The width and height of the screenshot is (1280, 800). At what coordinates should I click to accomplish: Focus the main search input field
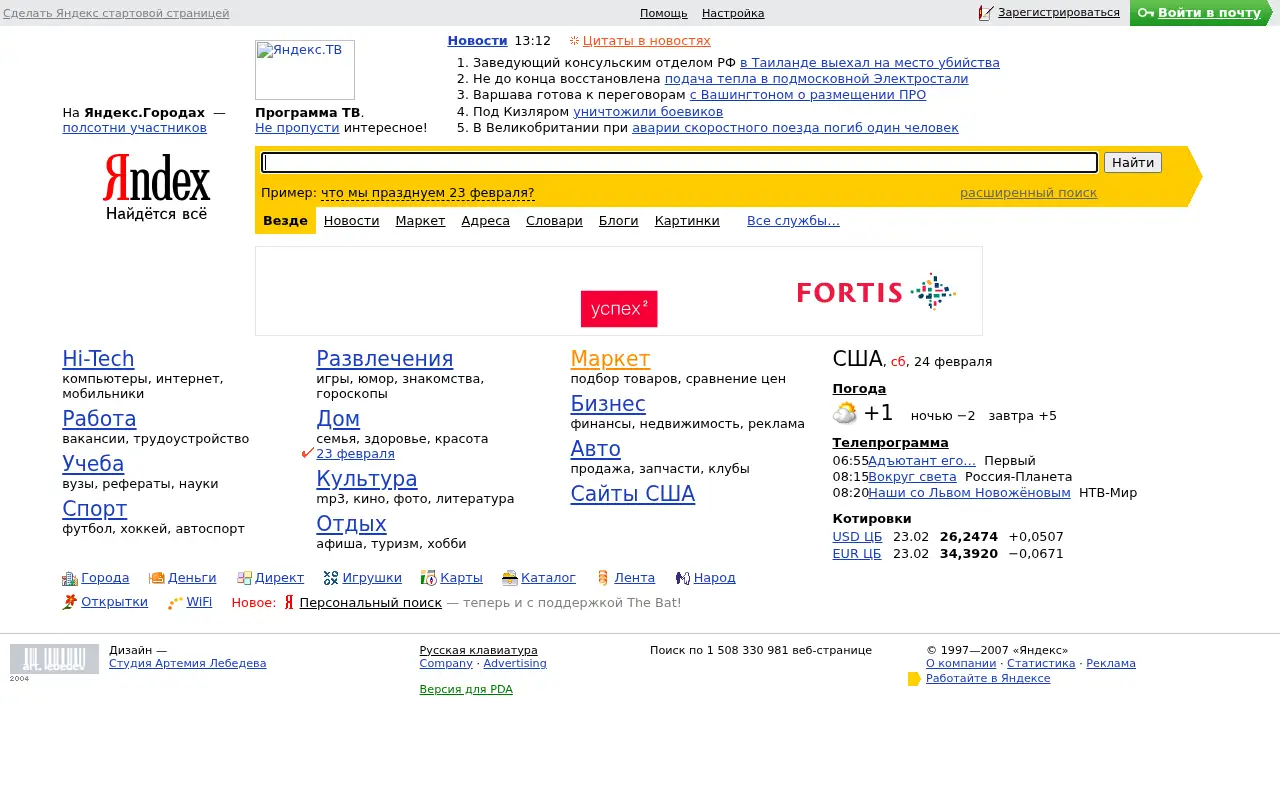680,162
